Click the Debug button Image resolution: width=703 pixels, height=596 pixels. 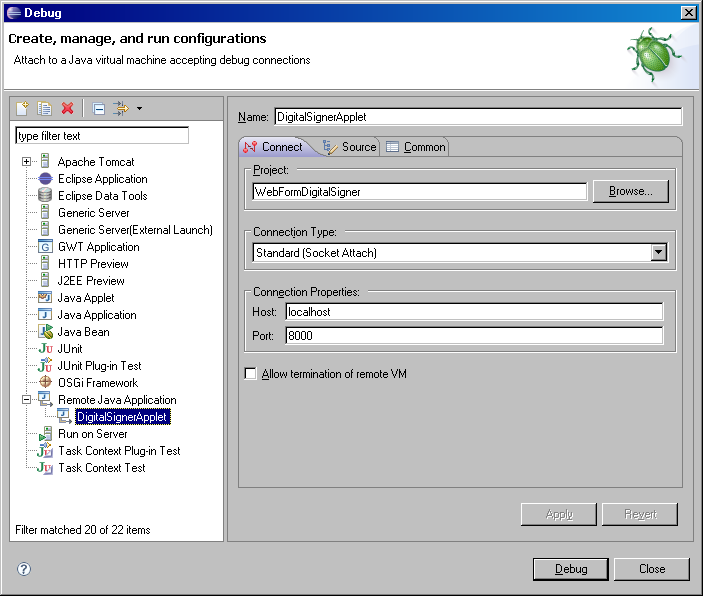coord(571,569)
